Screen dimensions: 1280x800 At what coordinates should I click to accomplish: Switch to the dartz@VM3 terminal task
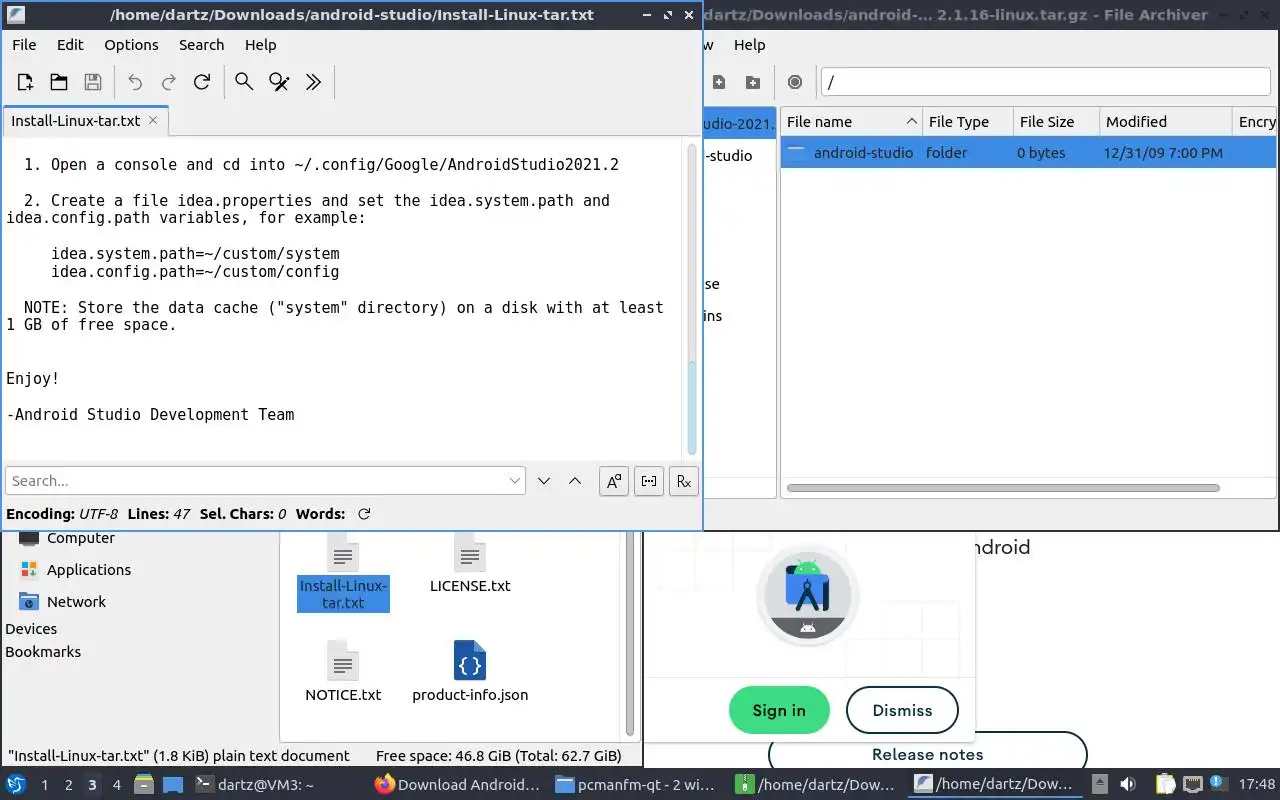[x=254, y=785]
